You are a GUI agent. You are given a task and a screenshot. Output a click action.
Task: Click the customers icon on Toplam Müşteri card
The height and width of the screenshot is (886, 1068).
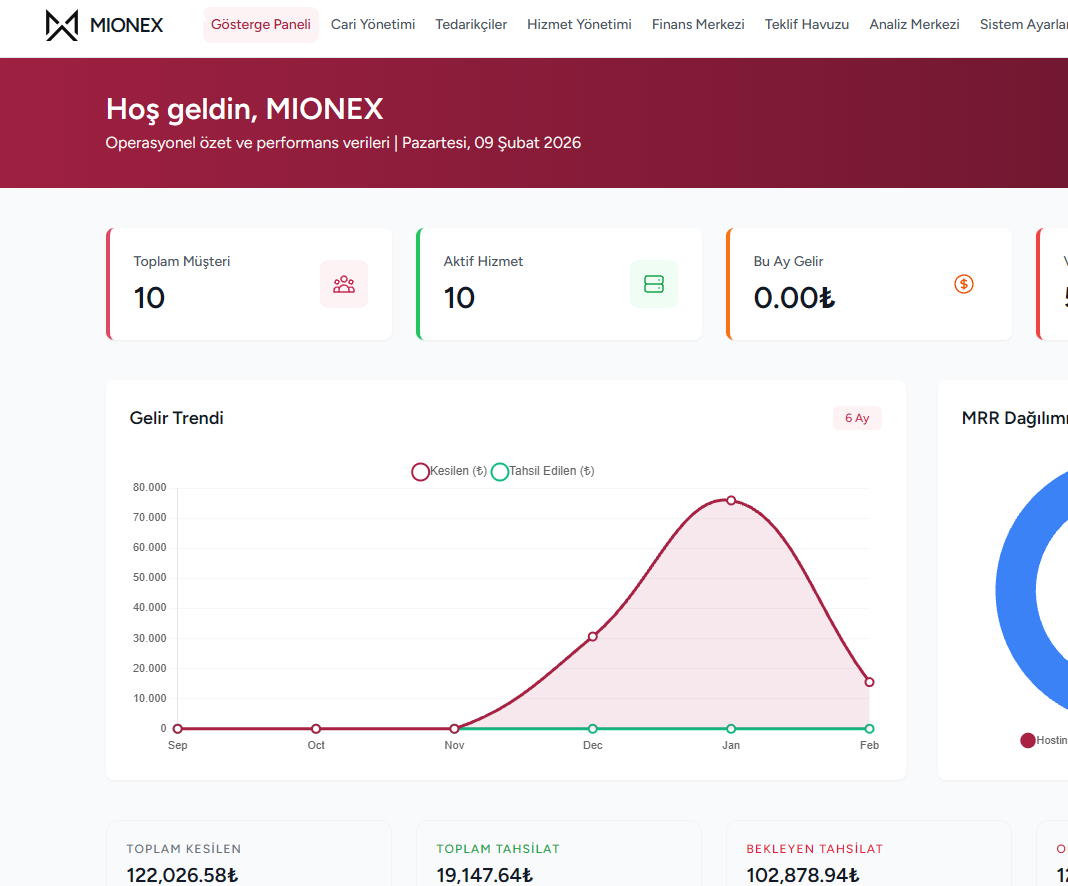(x=344, y=284)
